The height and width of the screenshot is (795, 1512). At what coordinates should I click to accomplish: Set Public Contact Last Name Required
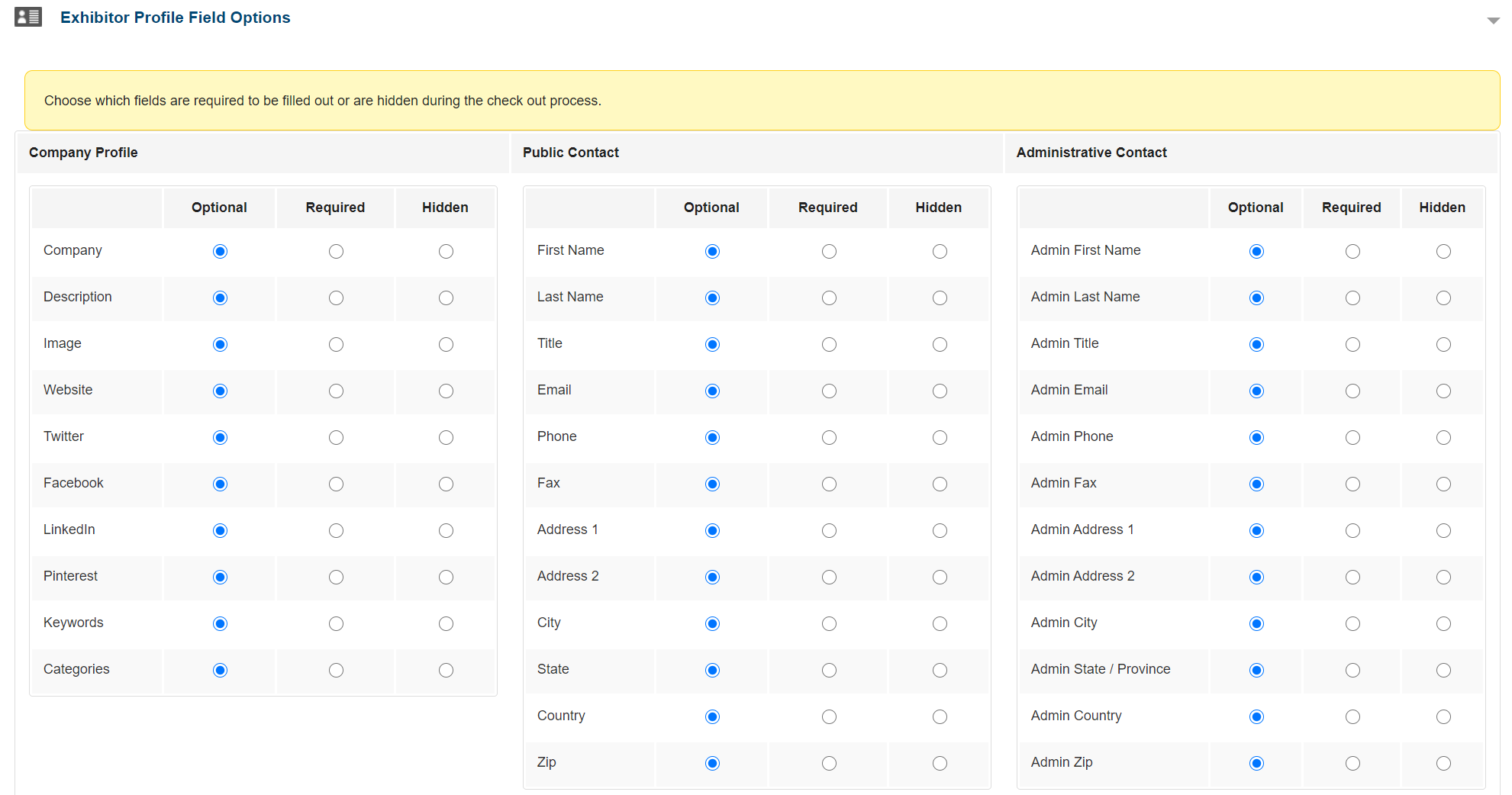coord(829,298)
